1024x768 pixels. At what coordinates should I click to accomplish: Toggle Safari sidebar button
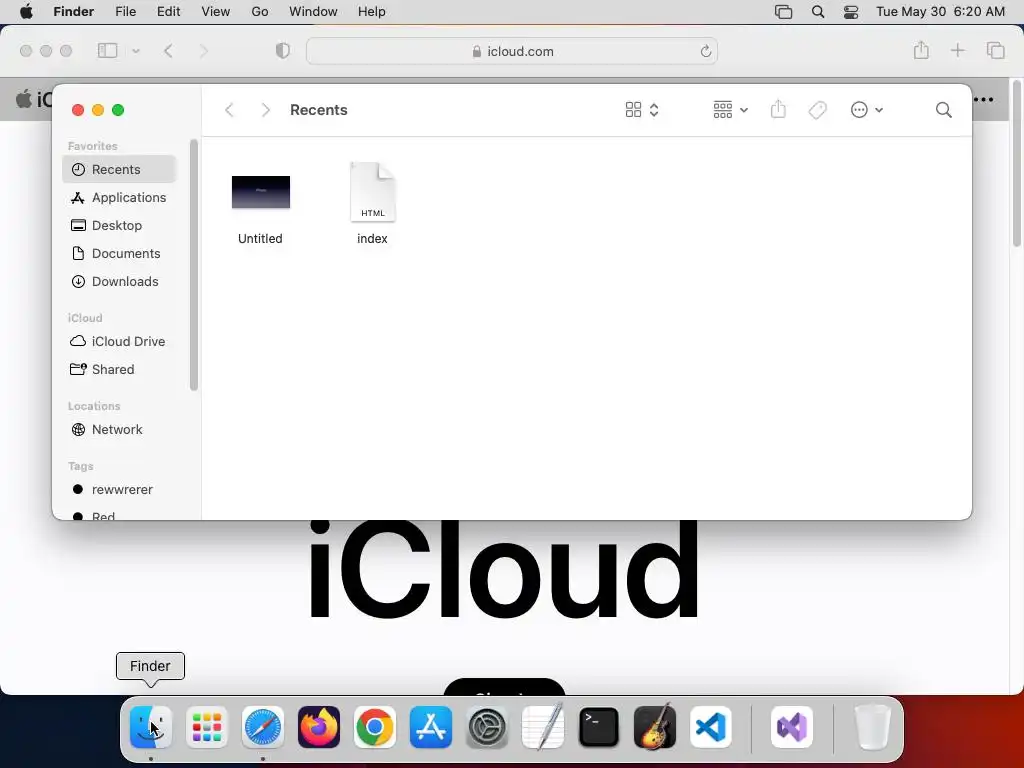pyautogui.click(x=107, y=50)
